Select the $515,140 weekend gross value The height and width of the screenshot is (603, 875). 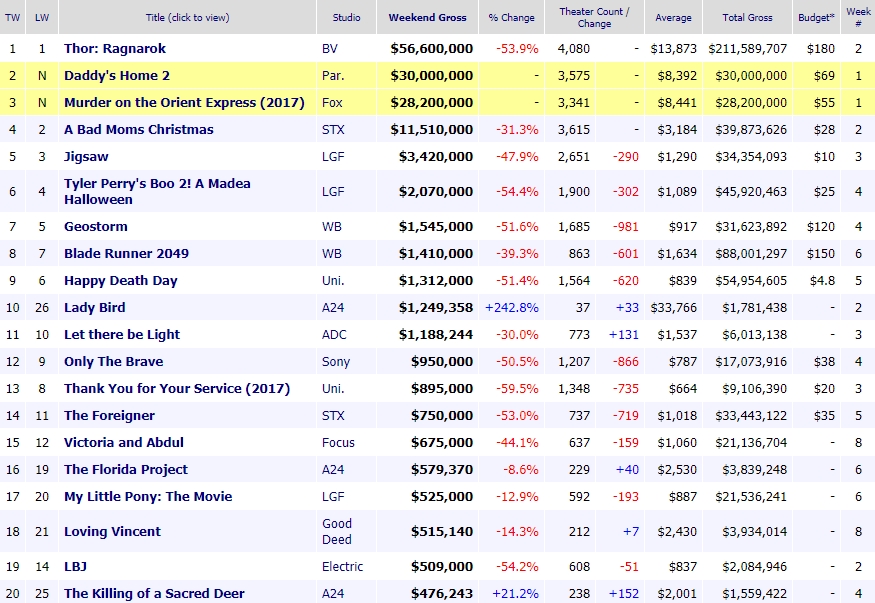pos(442,532)
